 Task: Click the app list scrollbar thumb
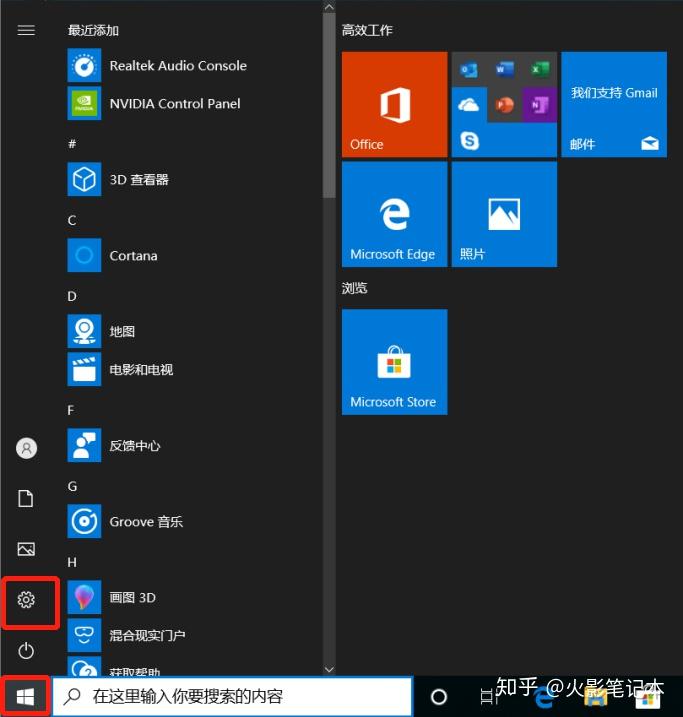[x=329, y=105]
